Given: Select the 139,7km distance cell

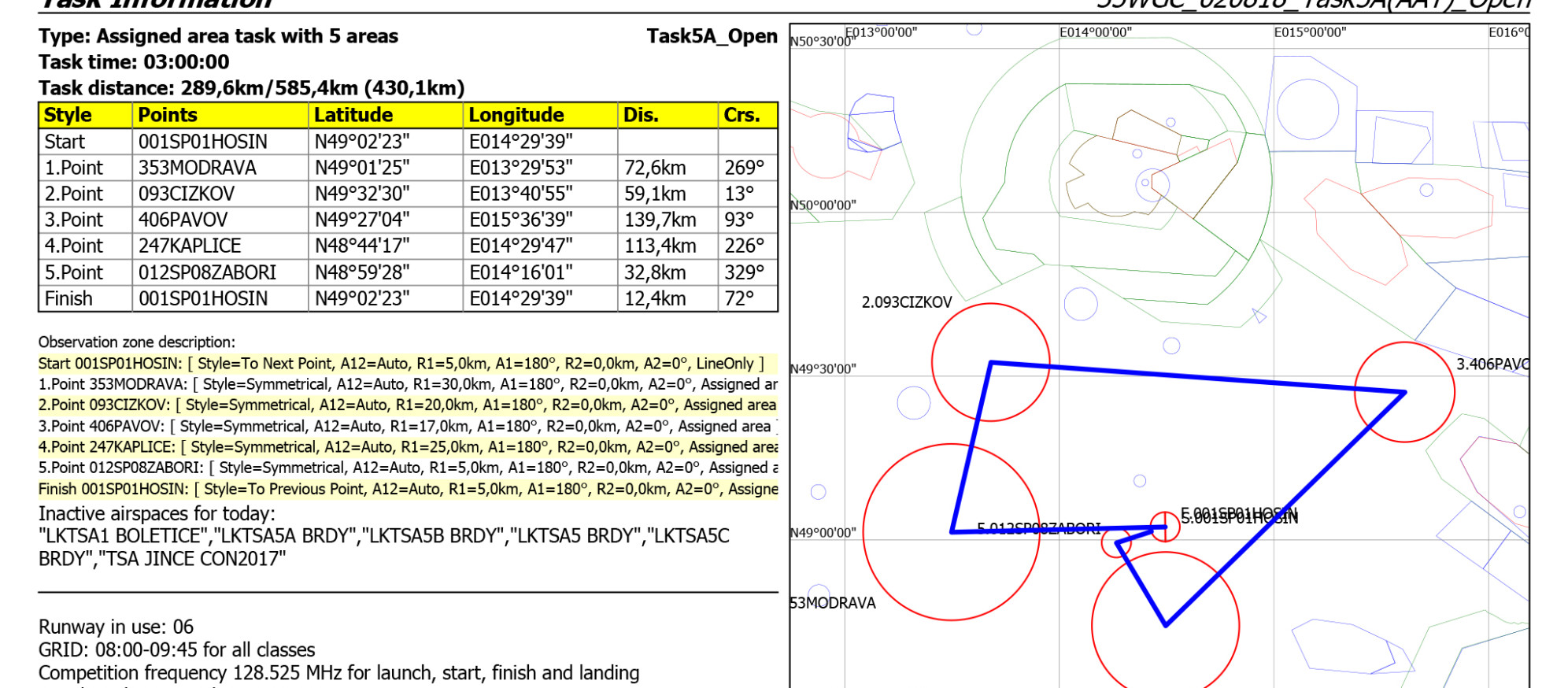Looking at the screenshot, I should [660, 220].
